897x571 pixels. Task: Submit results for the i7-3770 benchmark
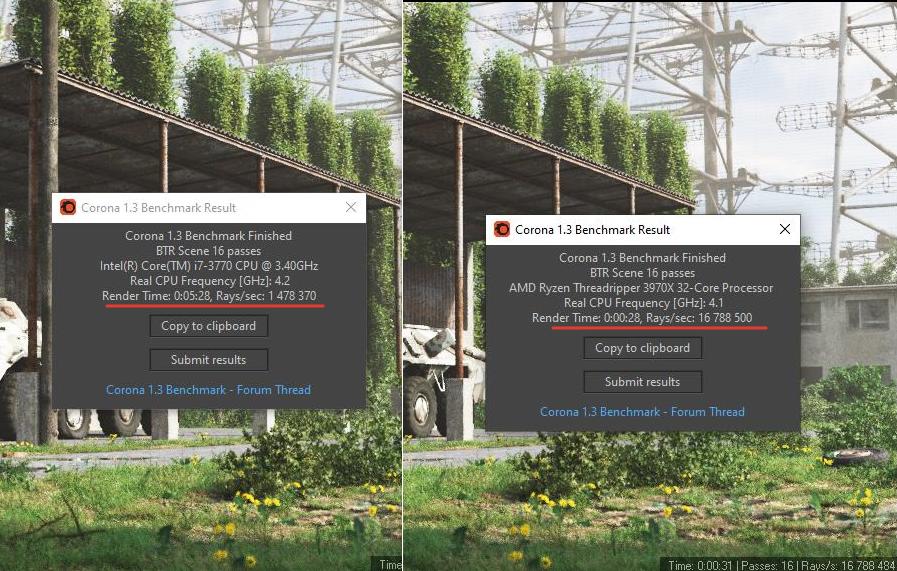[209, 359]
